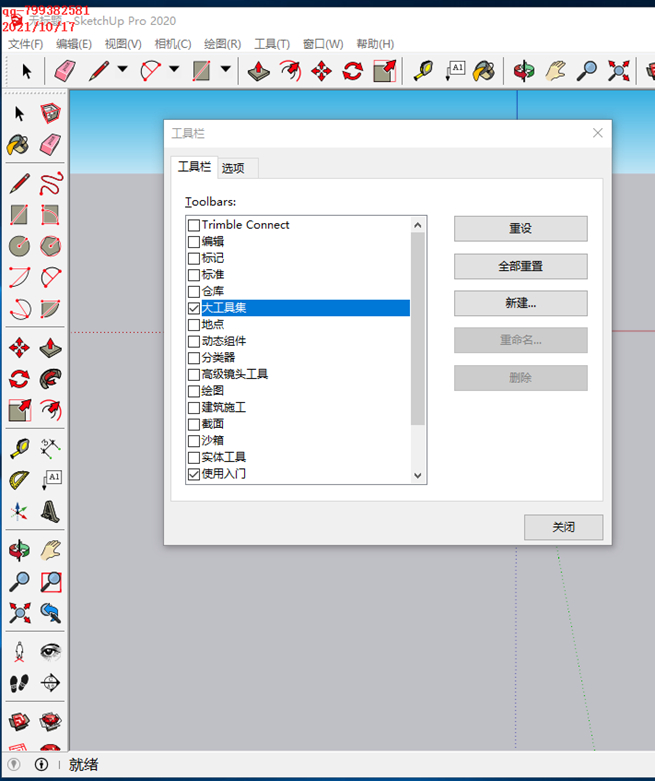The height and width of the screenshot is (781, 655).
Task: Select Position Camera tool in left toolset
Action: coord(19,651)
